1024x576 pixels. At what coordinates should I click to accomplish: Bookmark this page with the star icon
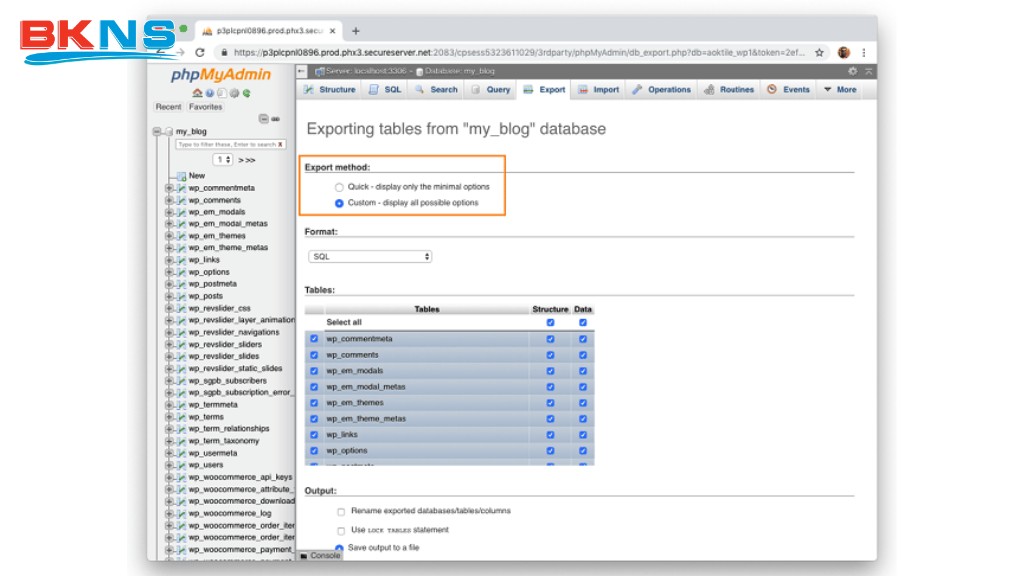coord(819,53)
